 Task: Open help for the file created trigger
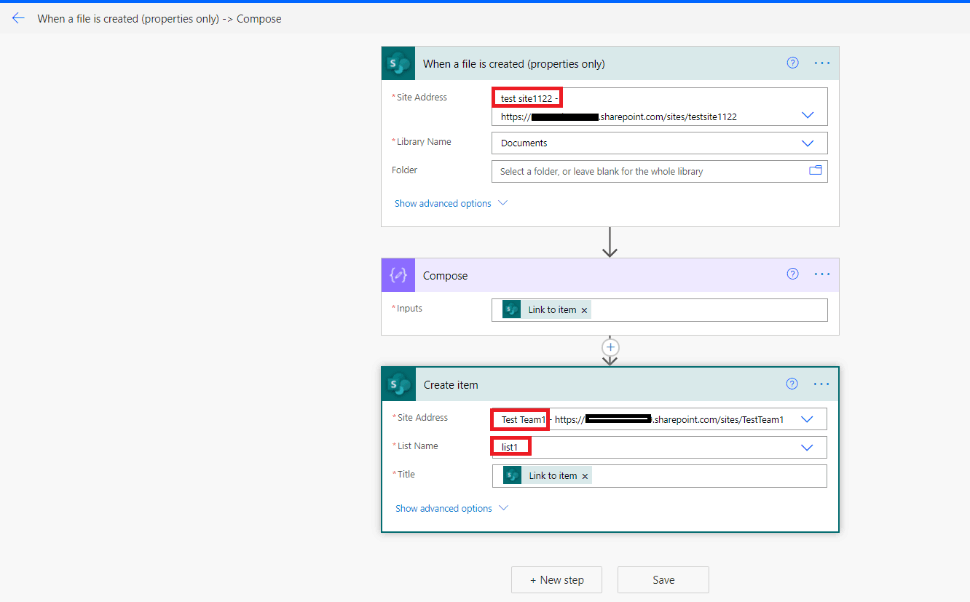[792, 62]
